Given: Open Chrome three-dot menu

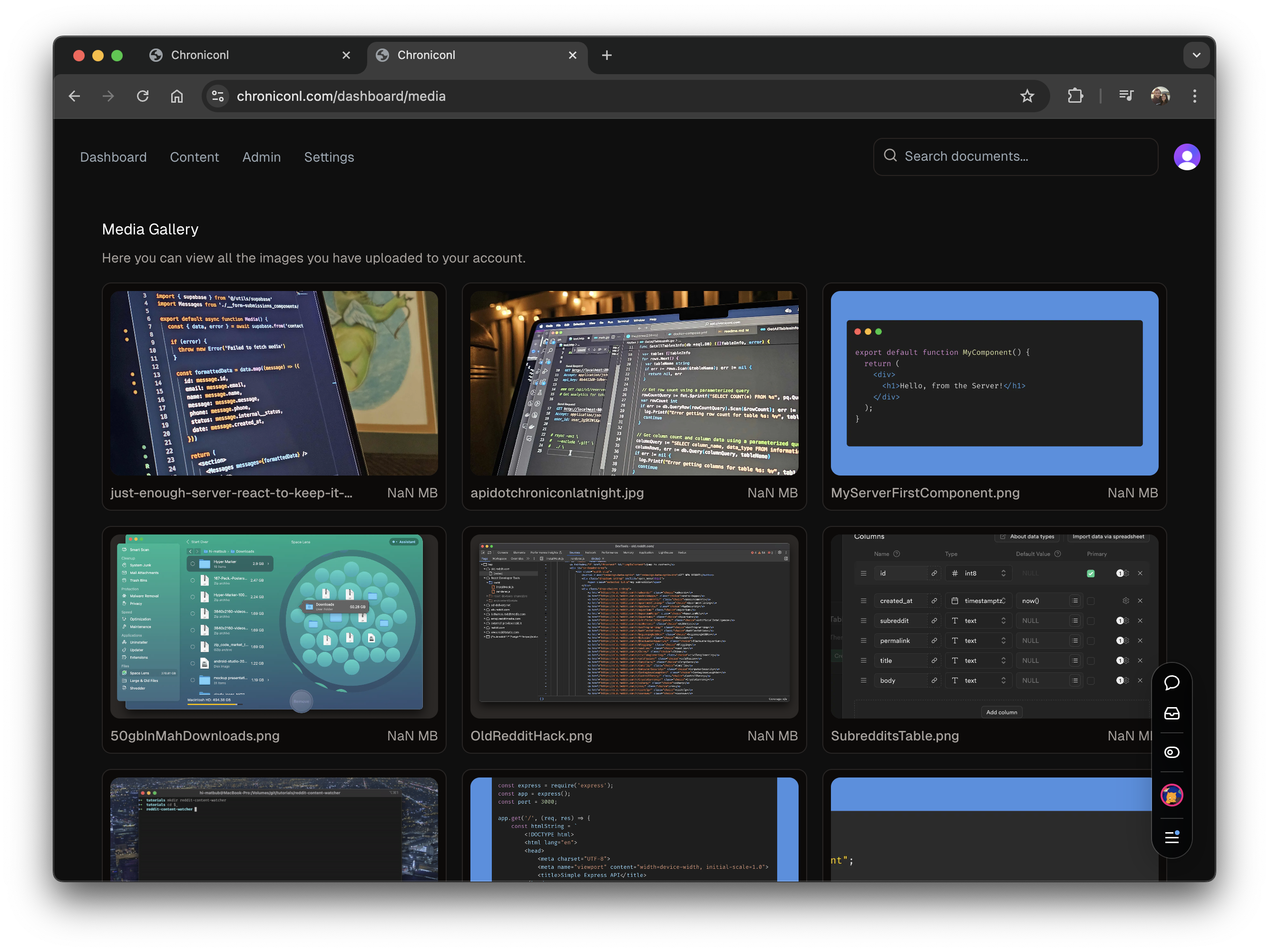Looking at the screenshot, I should click(1194, 97).
